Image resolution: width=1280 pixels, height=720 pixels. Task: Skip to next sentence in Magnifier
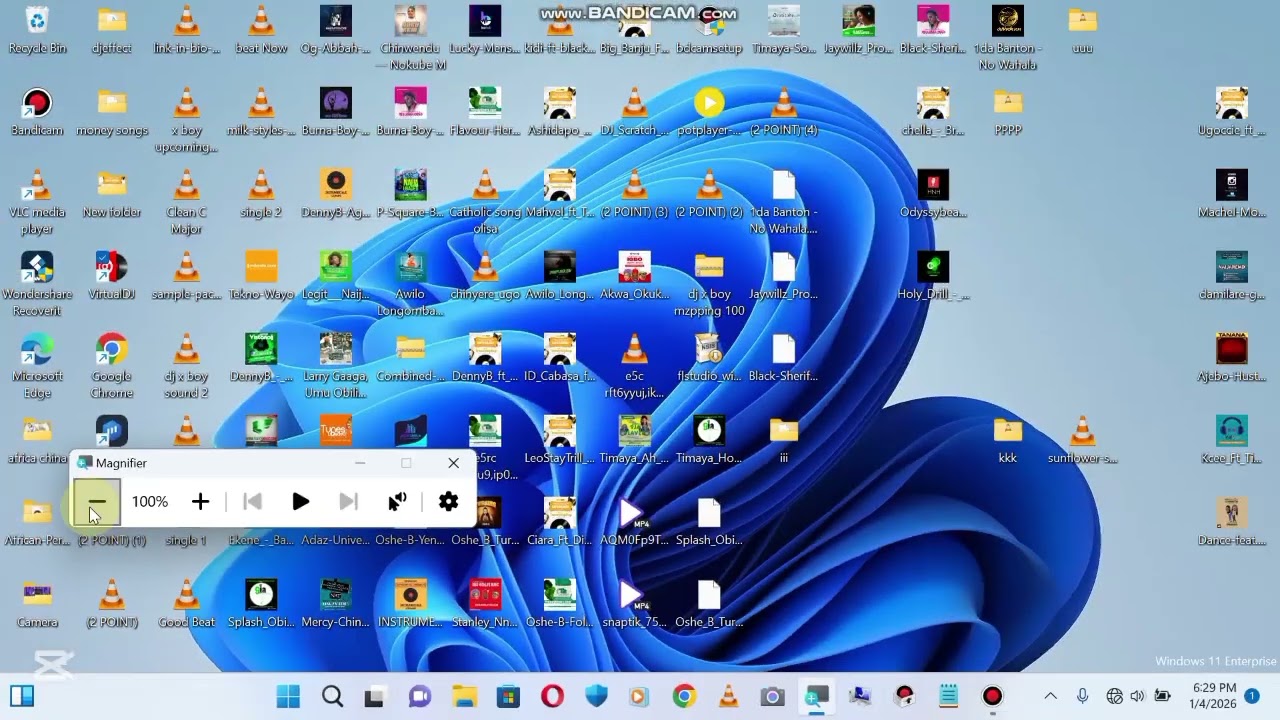tap(348, 502)
